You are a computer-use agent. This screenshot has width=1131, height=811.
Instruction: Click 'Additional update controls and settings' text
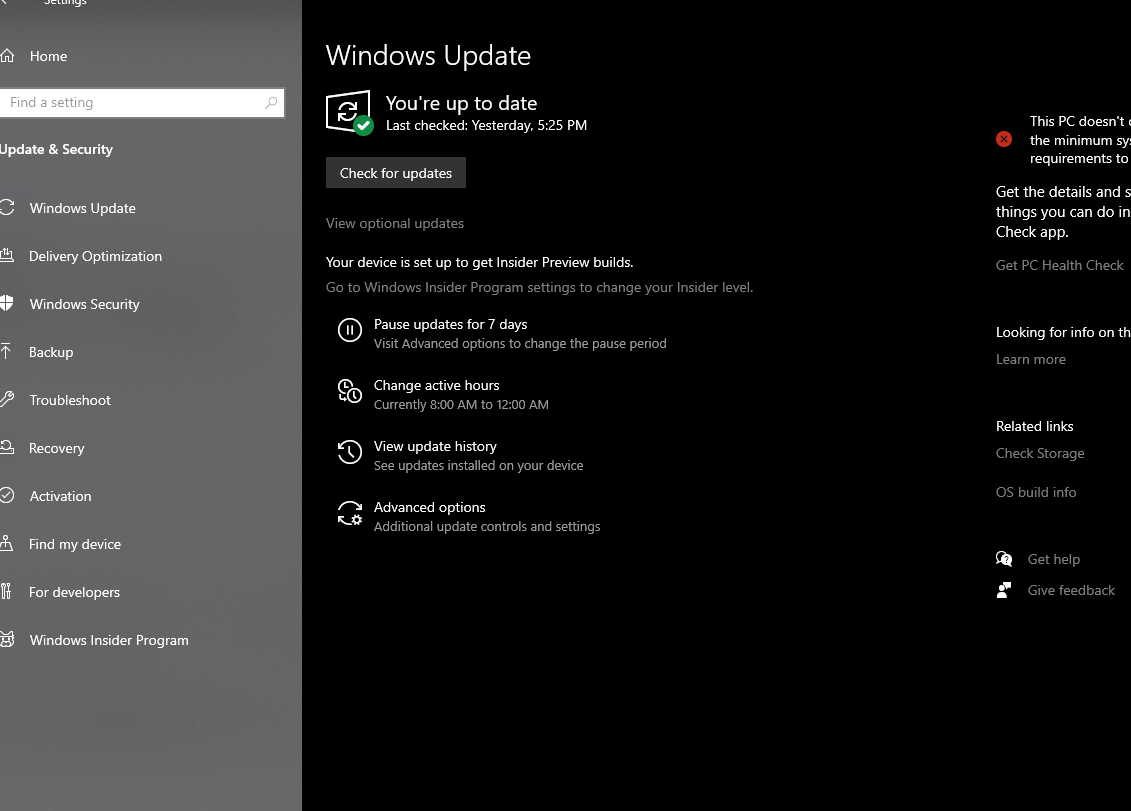[487, 527]
